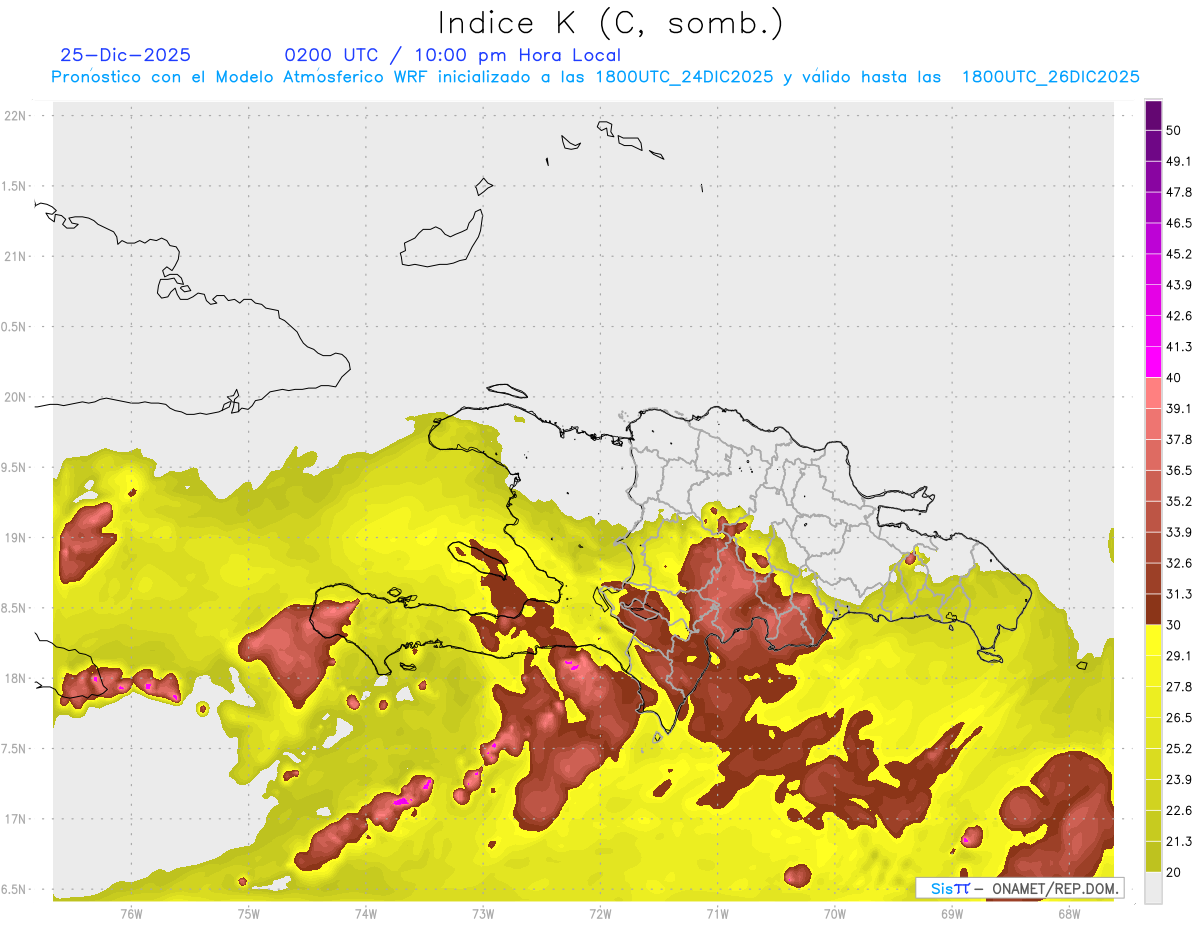Click the colorbar value '36.5'

coord(1179,471)
